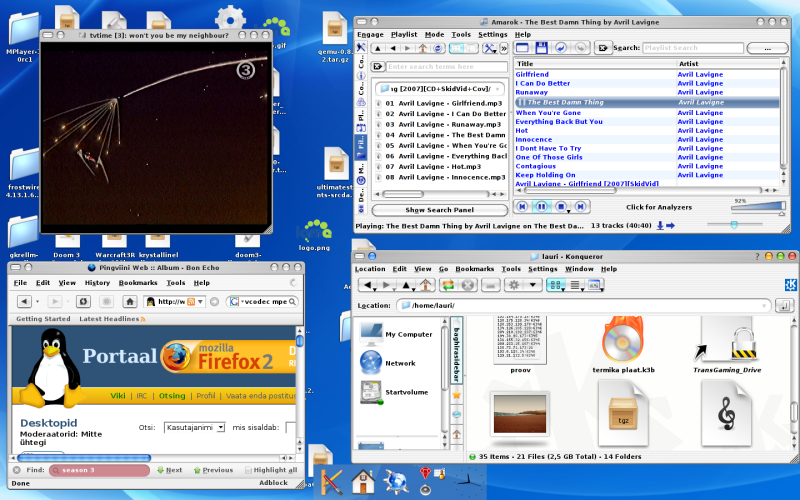Open the Playlists sidebar tab in Amarok

(x=361, y=121)
